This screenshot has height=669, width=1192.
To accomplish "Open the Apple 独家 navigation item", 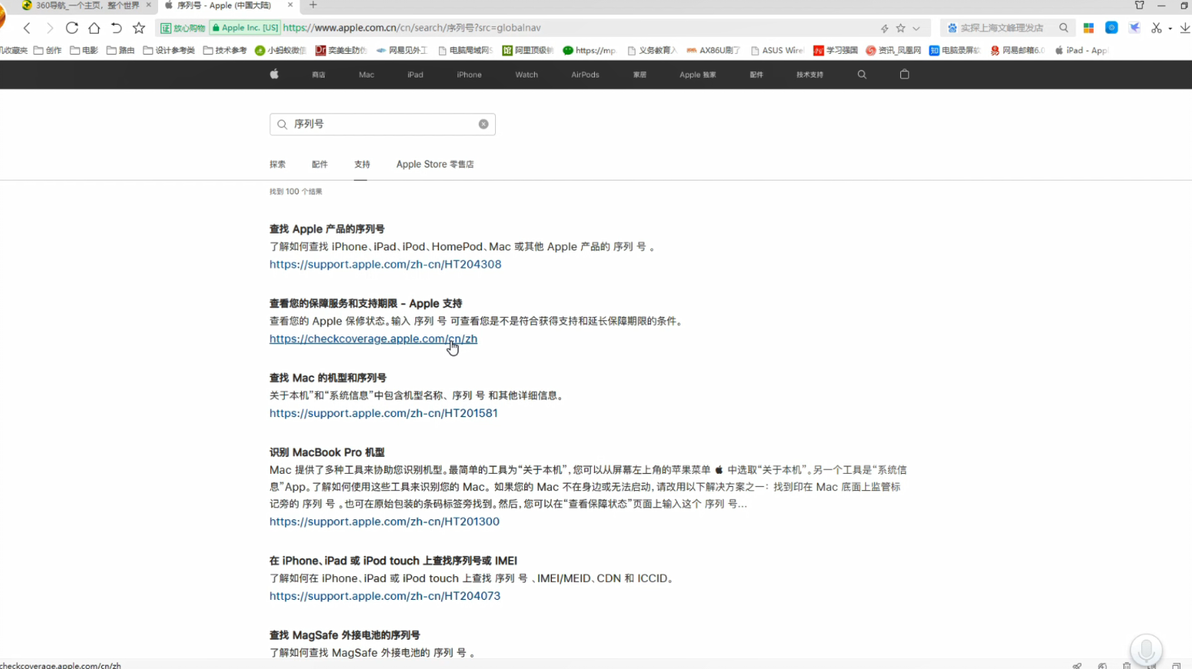I will 698,75.
